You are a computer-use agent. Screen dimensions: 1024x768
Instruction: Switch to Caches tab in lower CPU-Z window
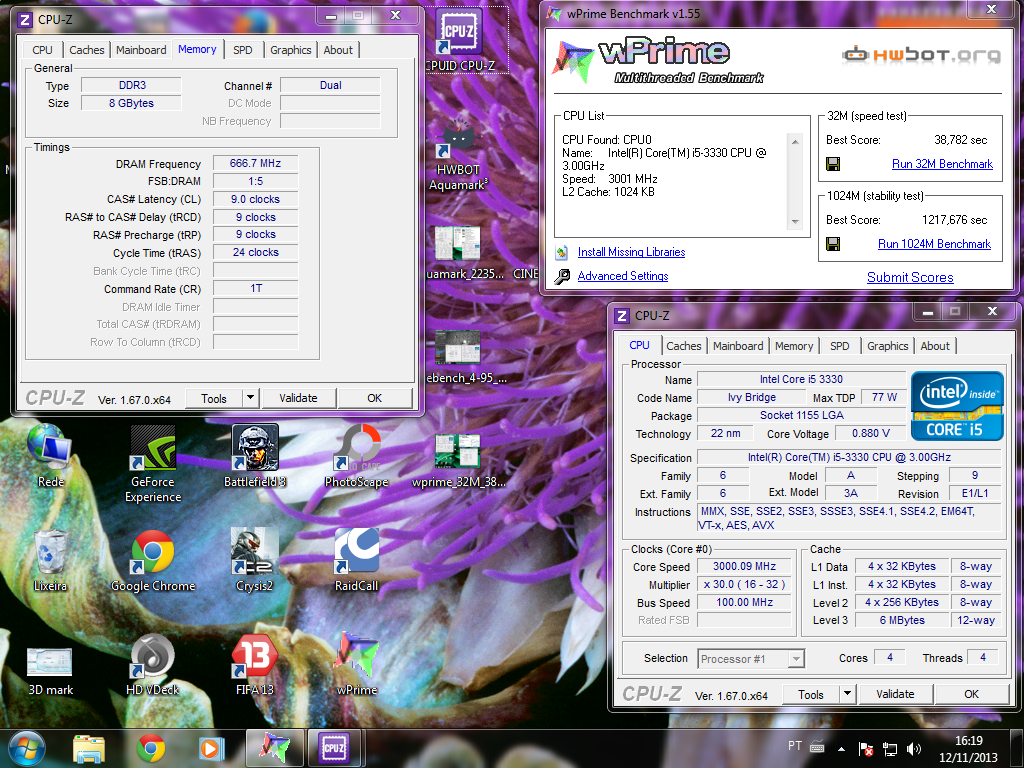click(x=684, y=346)
